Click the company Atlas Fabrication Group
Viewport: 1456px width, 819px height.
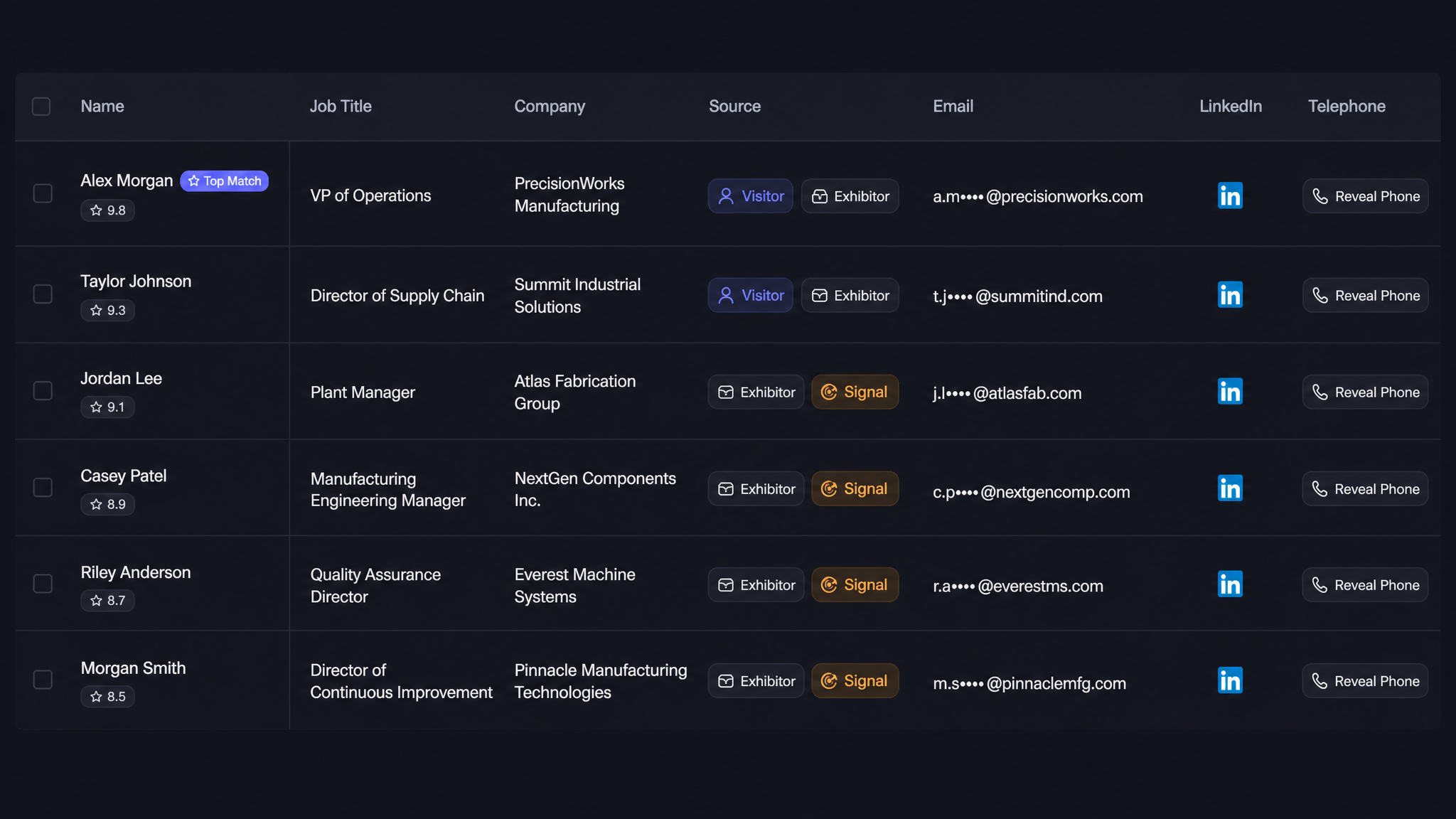pyautogui.click(x=574, y=392)
